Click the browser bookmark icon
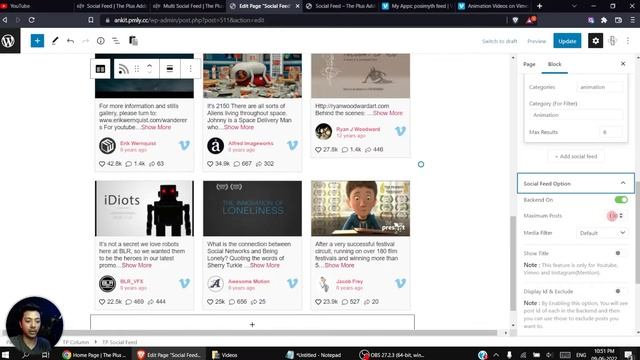This screenshot has width=640, height=360. point(91,20)
